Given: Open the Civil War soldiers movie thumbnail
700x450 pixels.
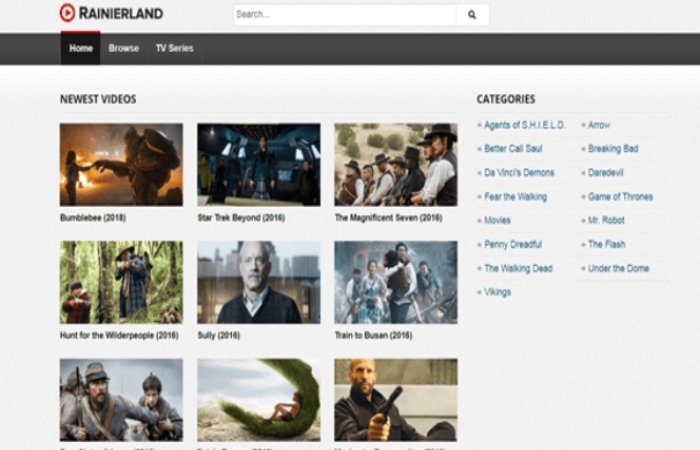Looking at the screenshot, I should coord(121,400).
